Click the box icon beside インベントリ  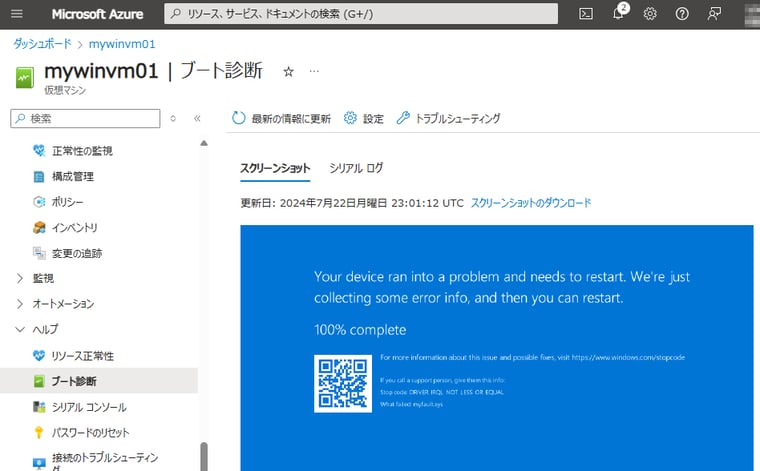coord(39,227)
